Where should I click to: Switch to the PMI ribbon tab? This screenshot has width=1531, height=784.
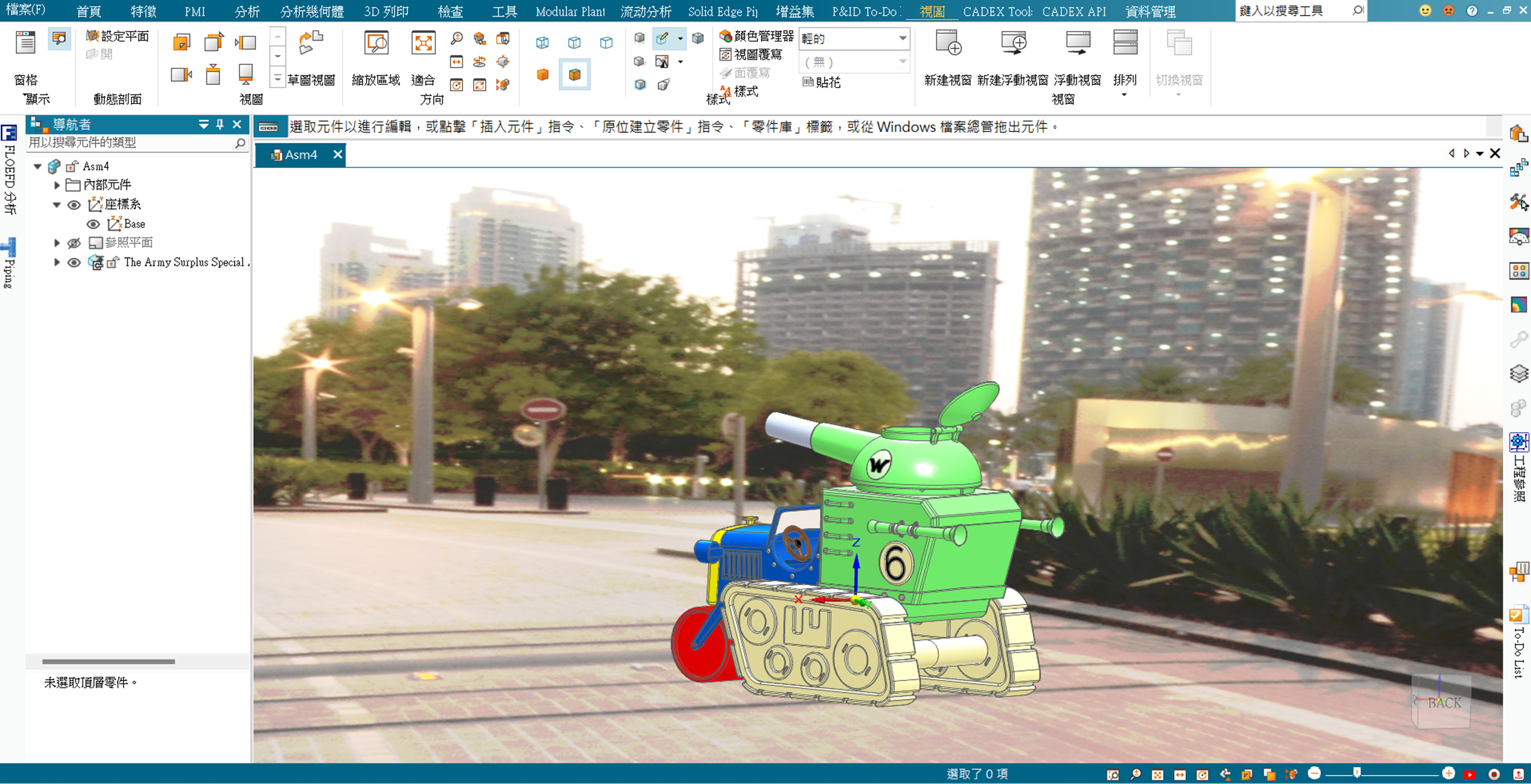tap(194, 11)
